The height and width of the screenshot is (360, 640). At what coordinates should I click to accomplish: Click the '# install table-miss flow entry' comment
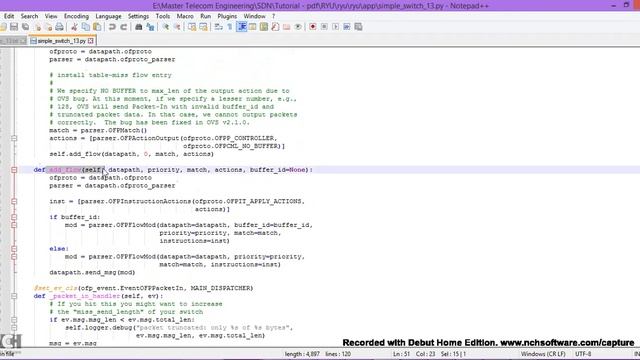(x=110, y=75)
